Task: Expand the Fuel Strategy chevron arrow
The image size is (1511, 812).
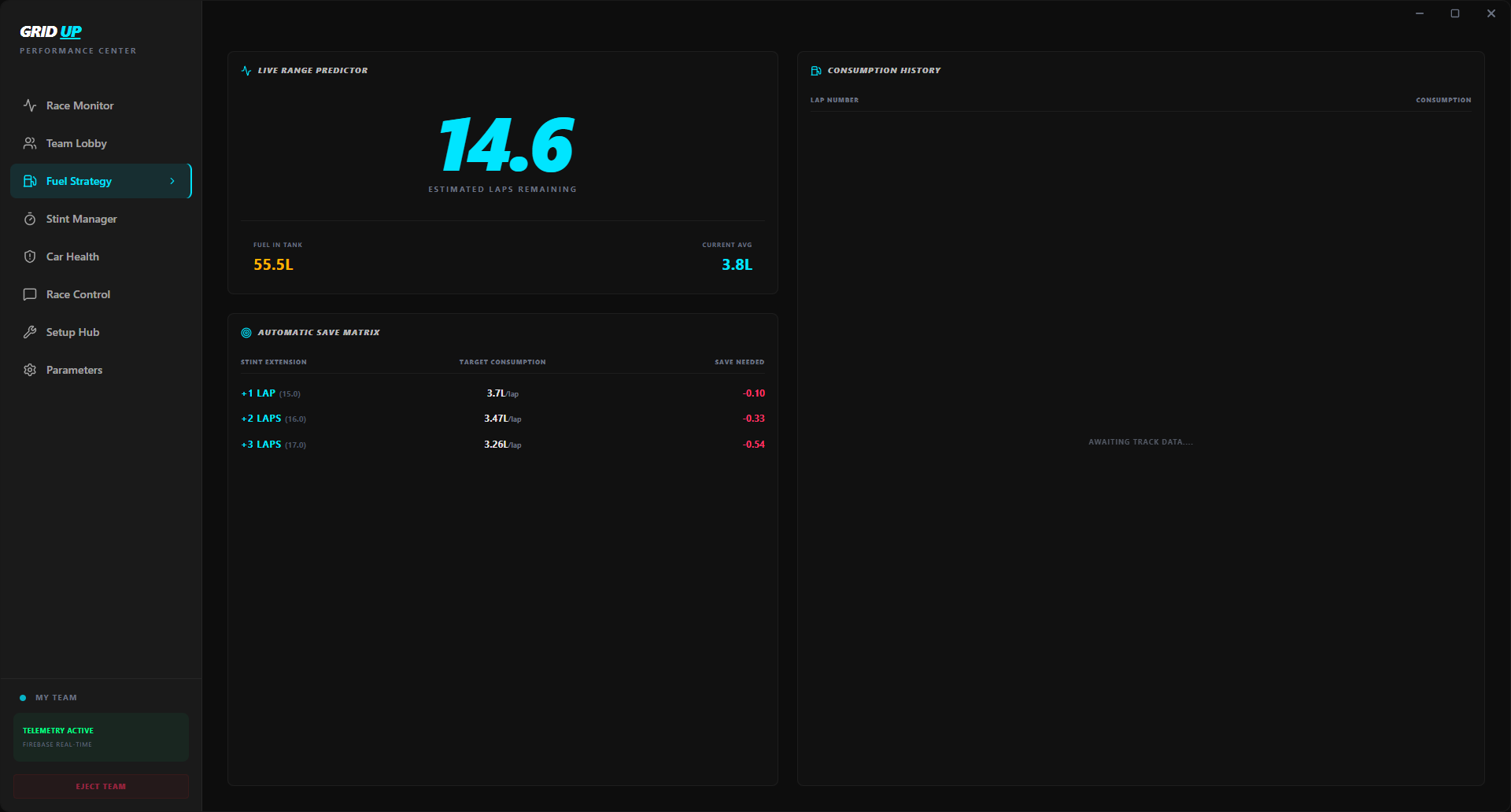Action: tap(172, 181)
